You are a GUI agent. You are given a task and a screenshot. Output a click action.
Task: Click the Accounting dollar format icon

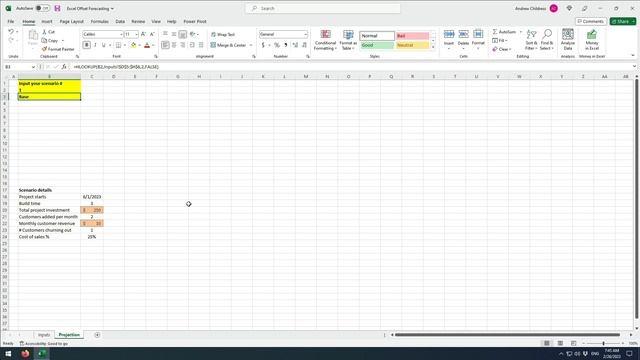[x=263, y=45]
